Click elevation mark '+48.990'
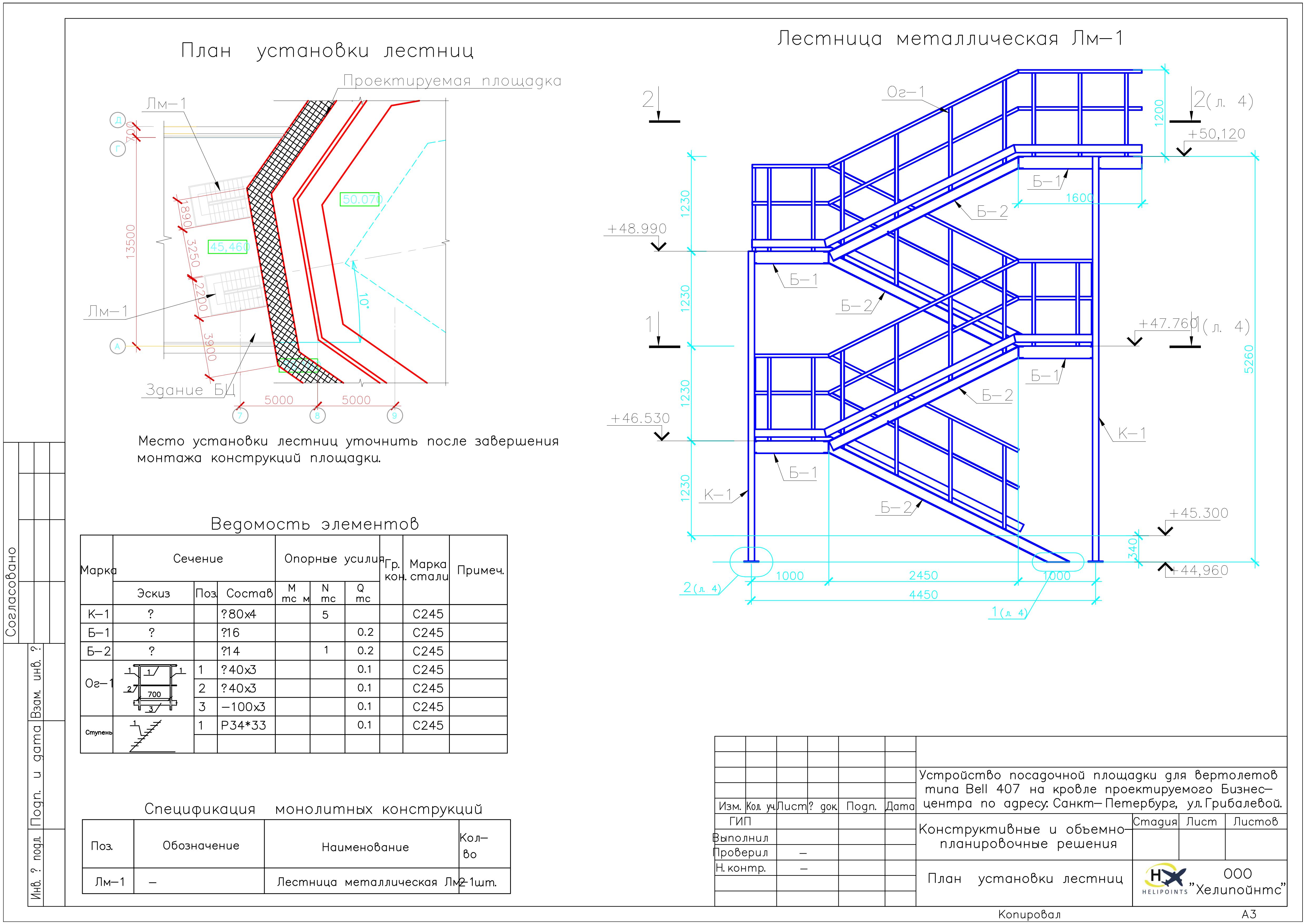This screenshot has width=1307, height=924. tap(637, 229)
